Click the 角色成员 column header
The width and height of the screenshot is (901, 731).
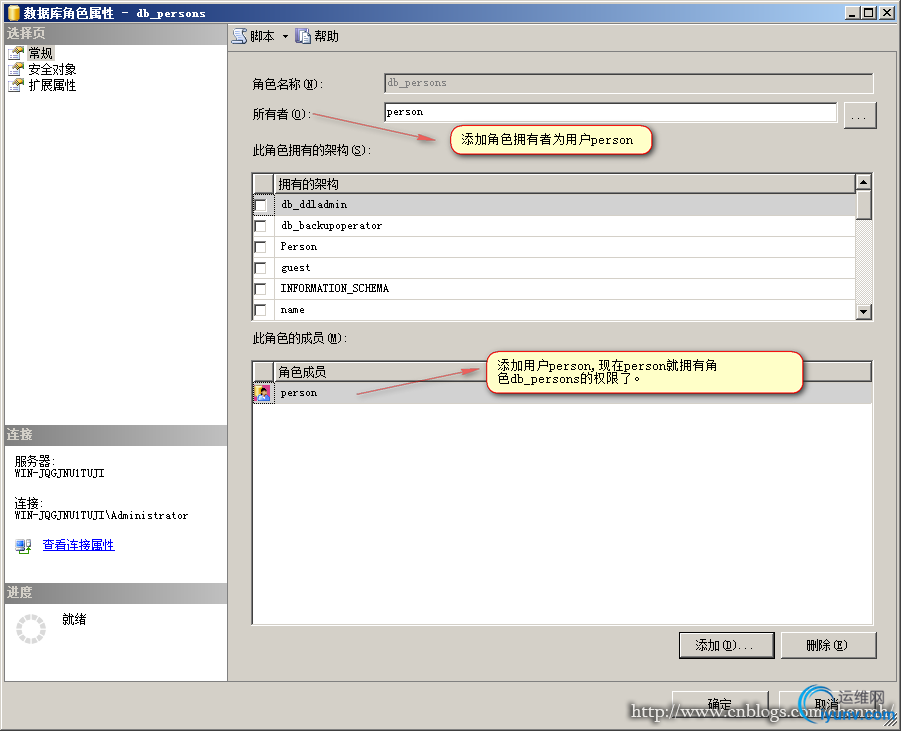(573, 372)
